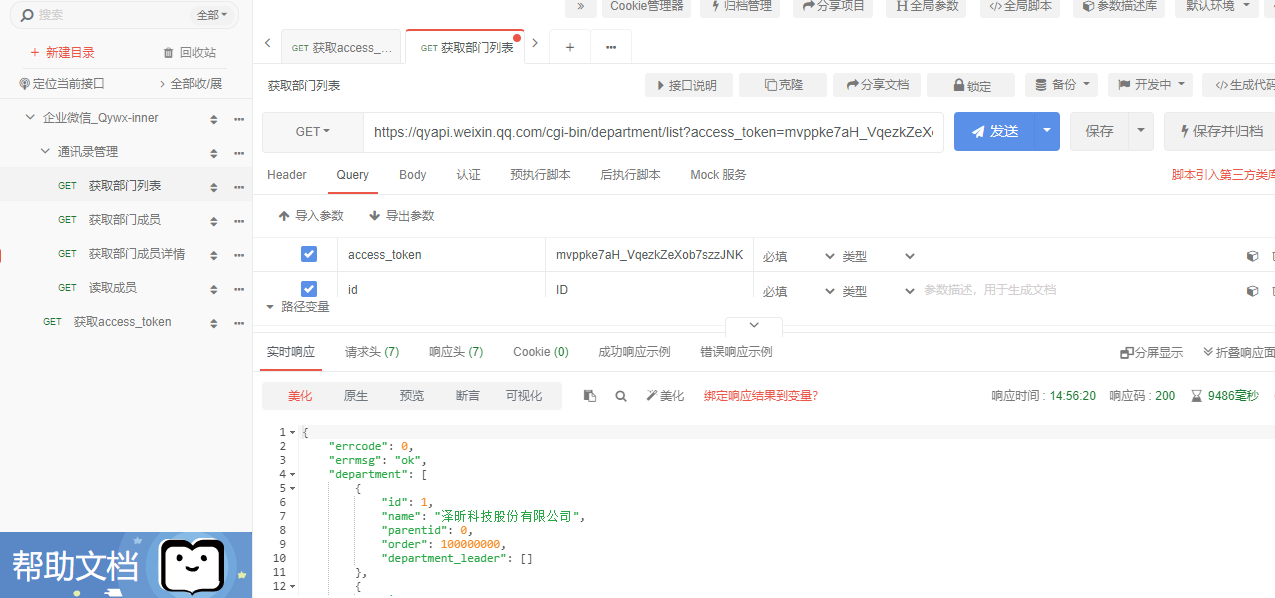Collapse the 通讯录管理 folder

(x=45, y=152)
